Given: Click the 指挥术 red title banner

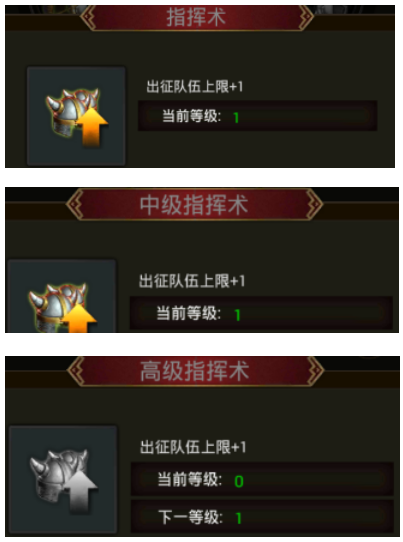Looking at the screenshot, I should pos(197,17).
